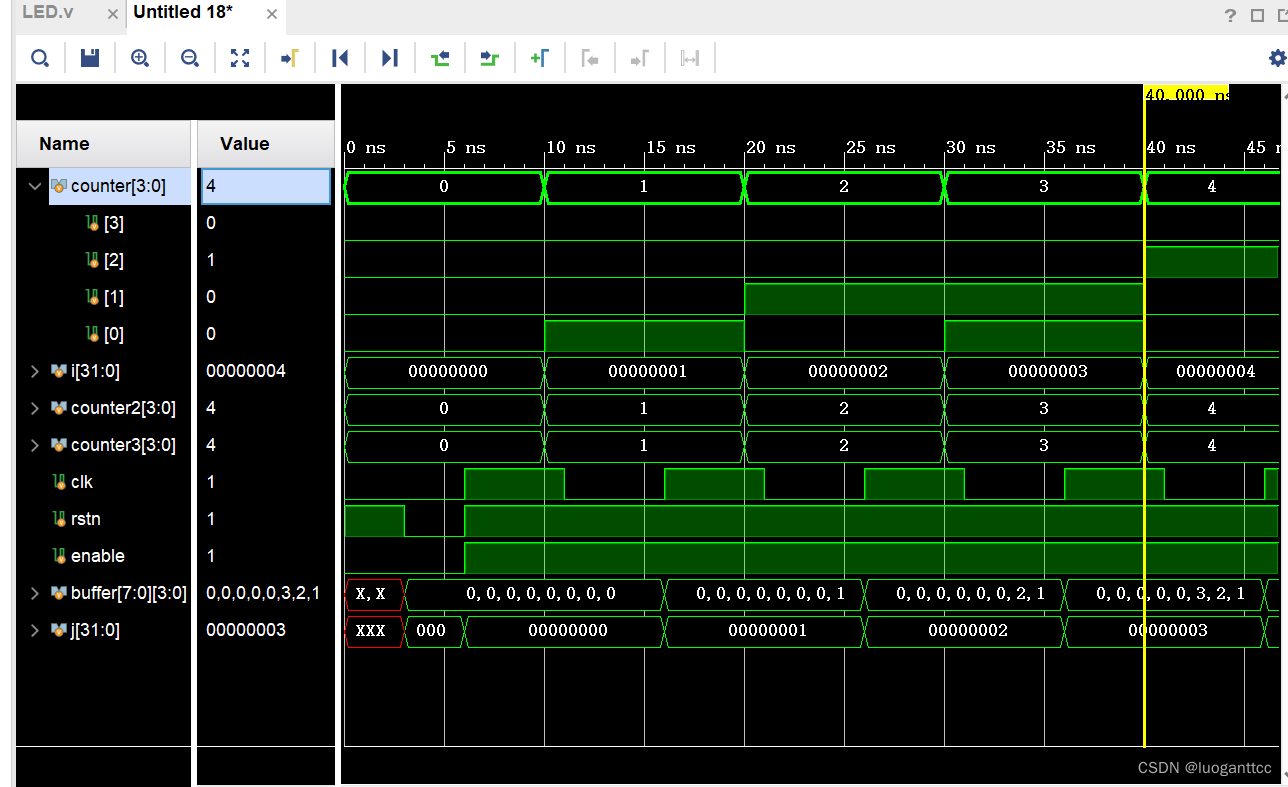The height and width of the screenshot is (787, 1288).
Task: Switch to the LED.v tab
Action: pyautogui.click(x=47, y=13)
